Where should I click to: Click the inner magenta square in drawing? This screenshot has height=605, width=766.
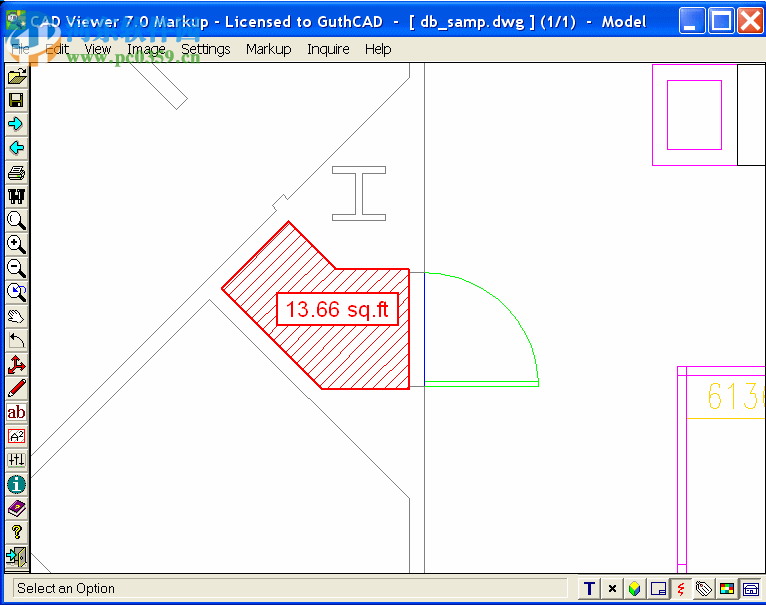(x=694, y=115)
